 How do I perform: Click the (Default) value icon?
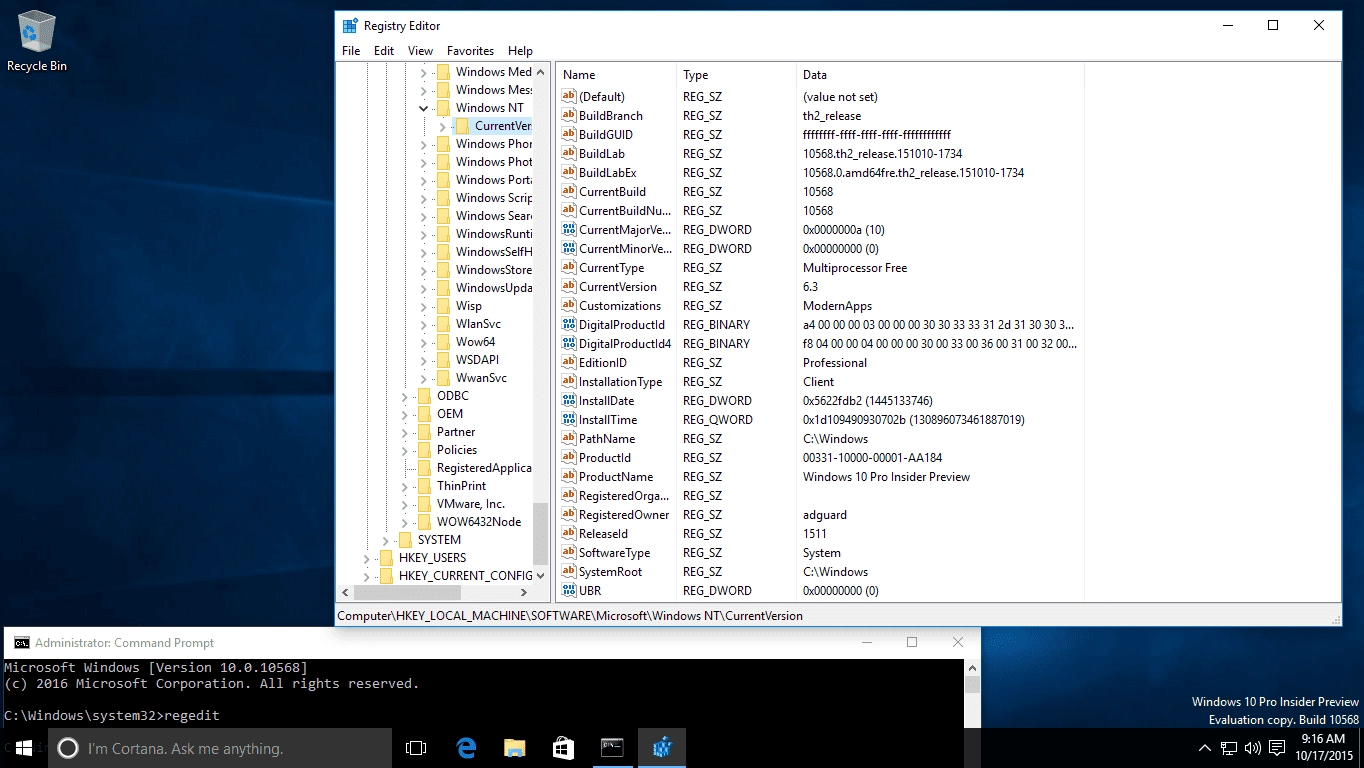click(x=569, y=97)
